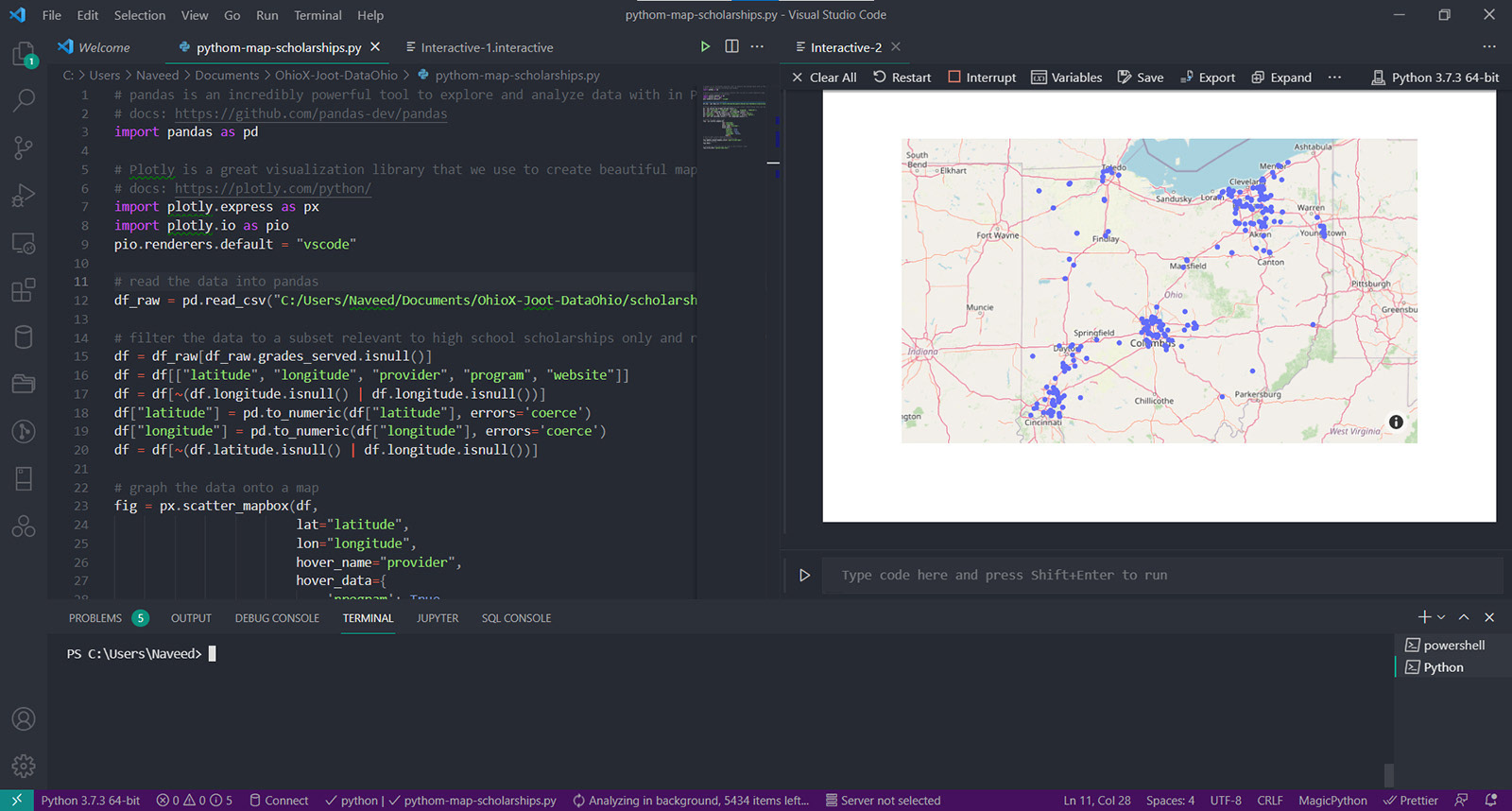Open remote window indicator in status bar
Image resolution: width=1512 pixels, height=811 pixels.
click(x=16, y=801)
